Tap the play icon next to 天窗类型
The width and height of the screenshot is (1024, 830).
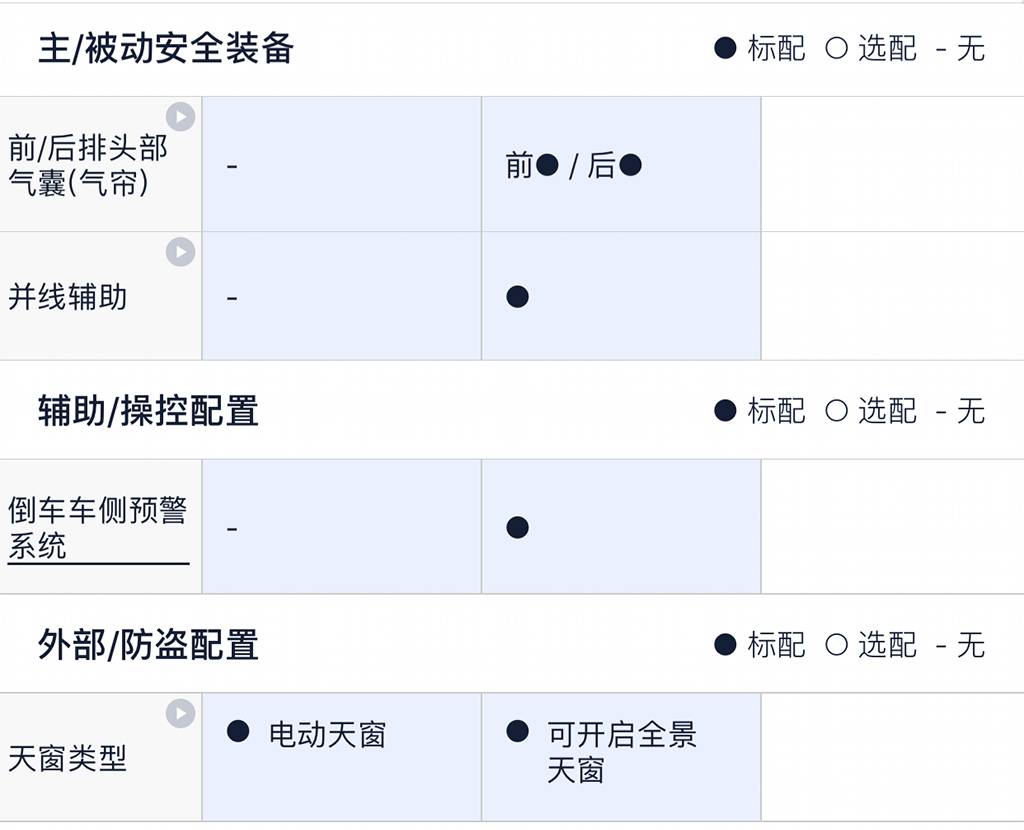[x=180, y=713]
